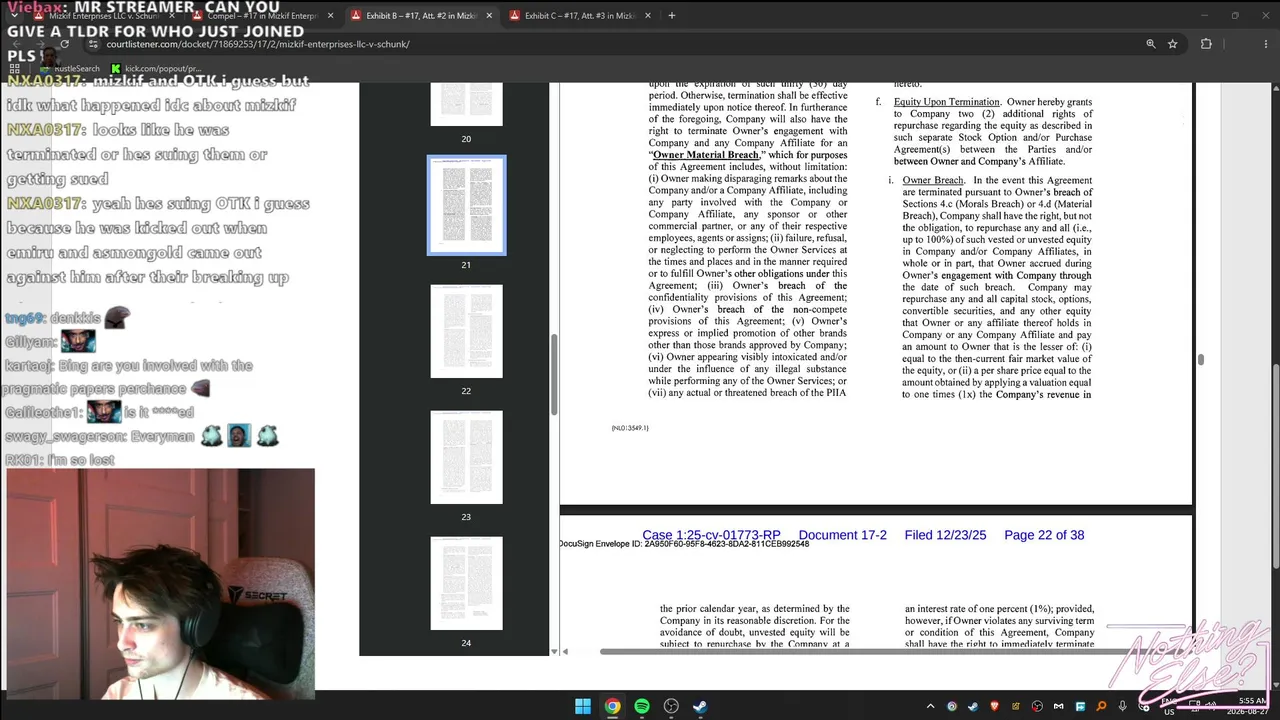1280x720 pixels.
Task: Click the orange search icon in system tray
Action: tap(1102, 706)
